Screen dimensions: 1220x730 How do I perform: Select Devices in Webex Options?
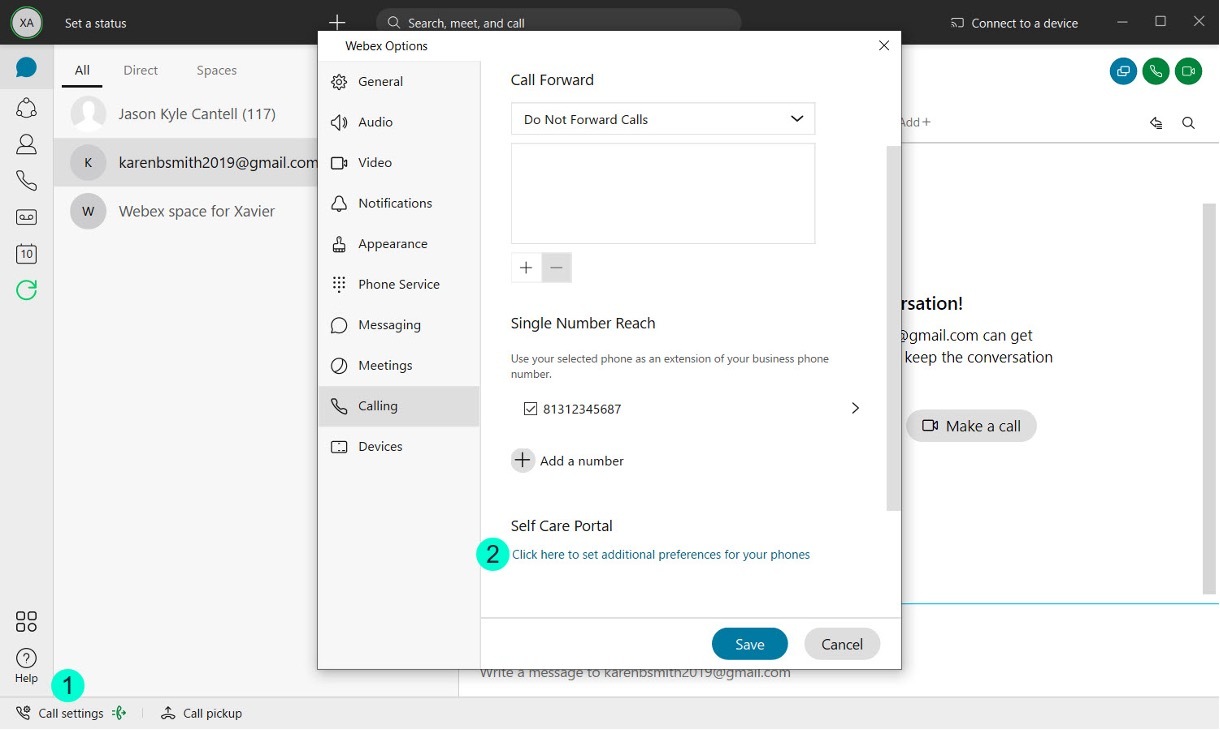pos(398,447)
